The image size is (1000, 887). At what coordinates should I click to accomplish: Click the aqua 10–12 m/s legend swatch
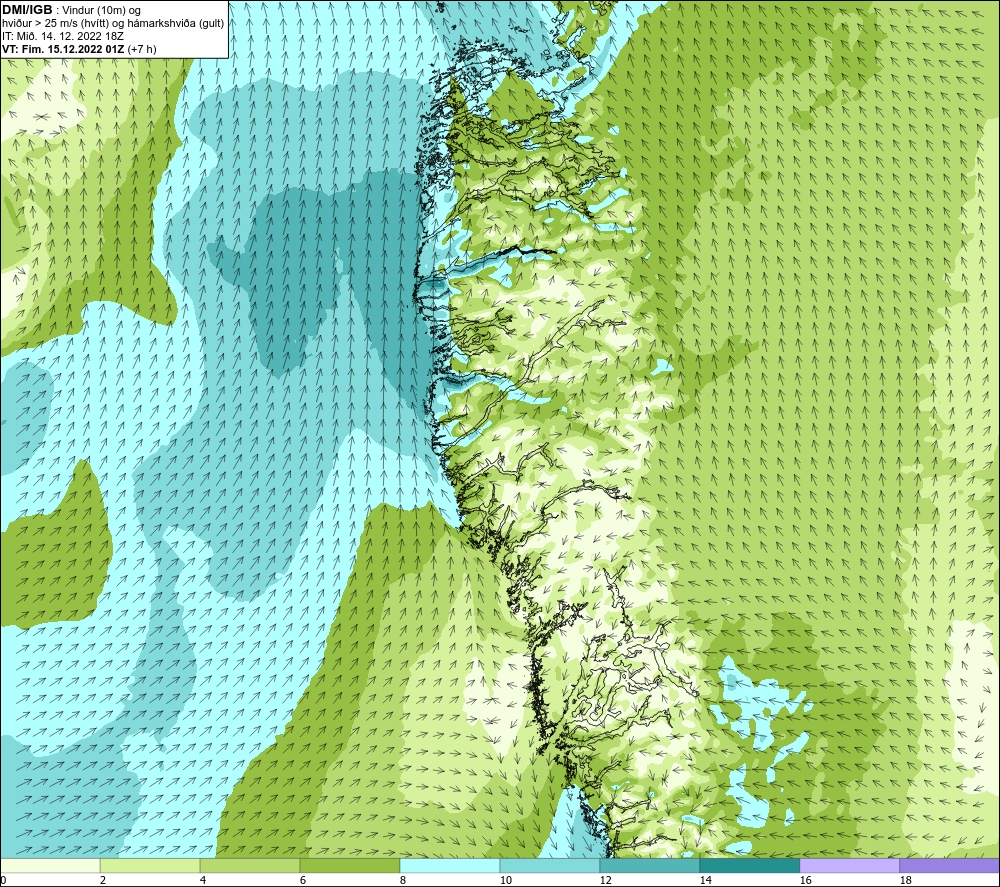click(550, 865)
